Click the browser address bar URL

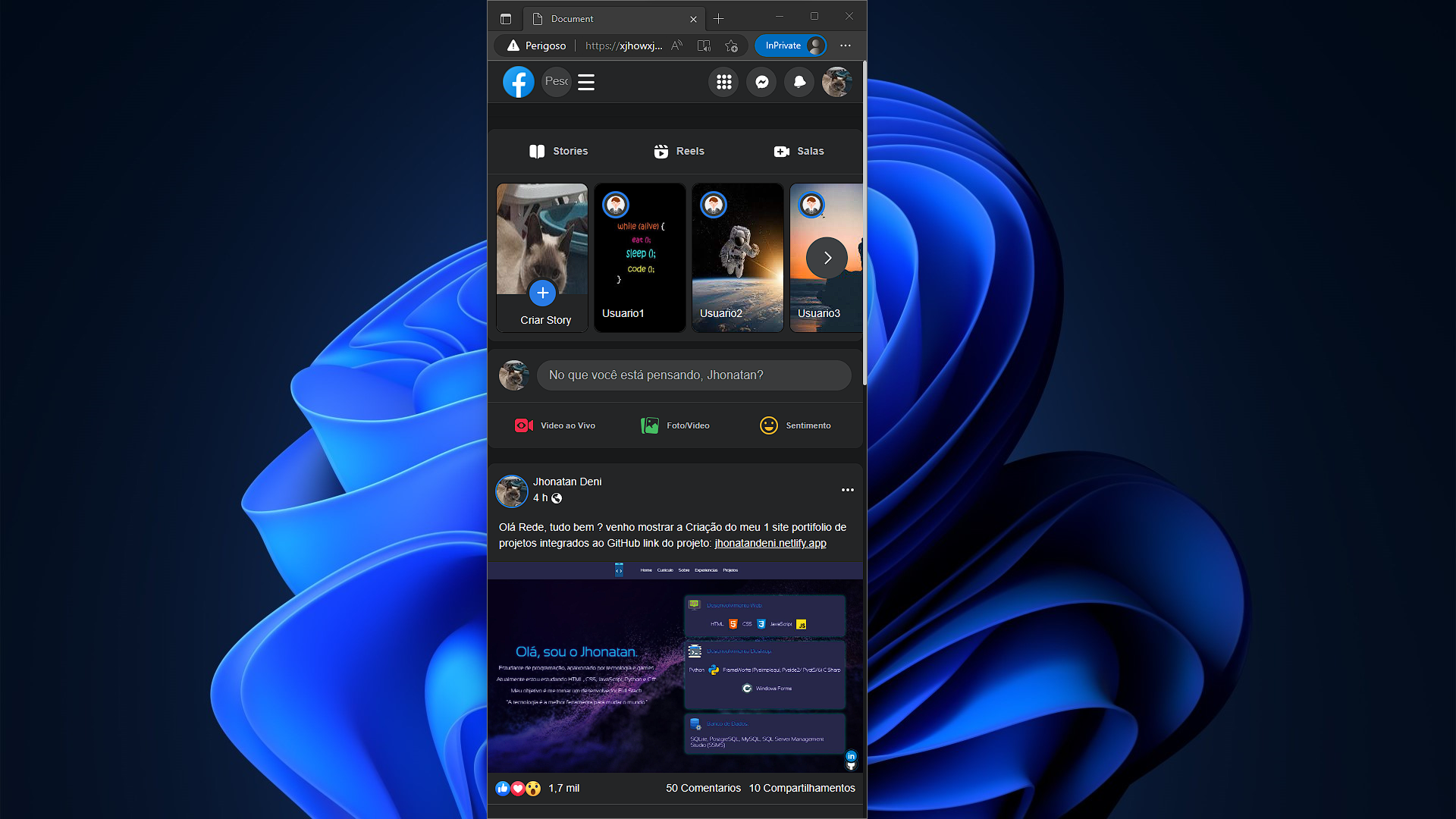pyautogui.click(x=623, y=45)
